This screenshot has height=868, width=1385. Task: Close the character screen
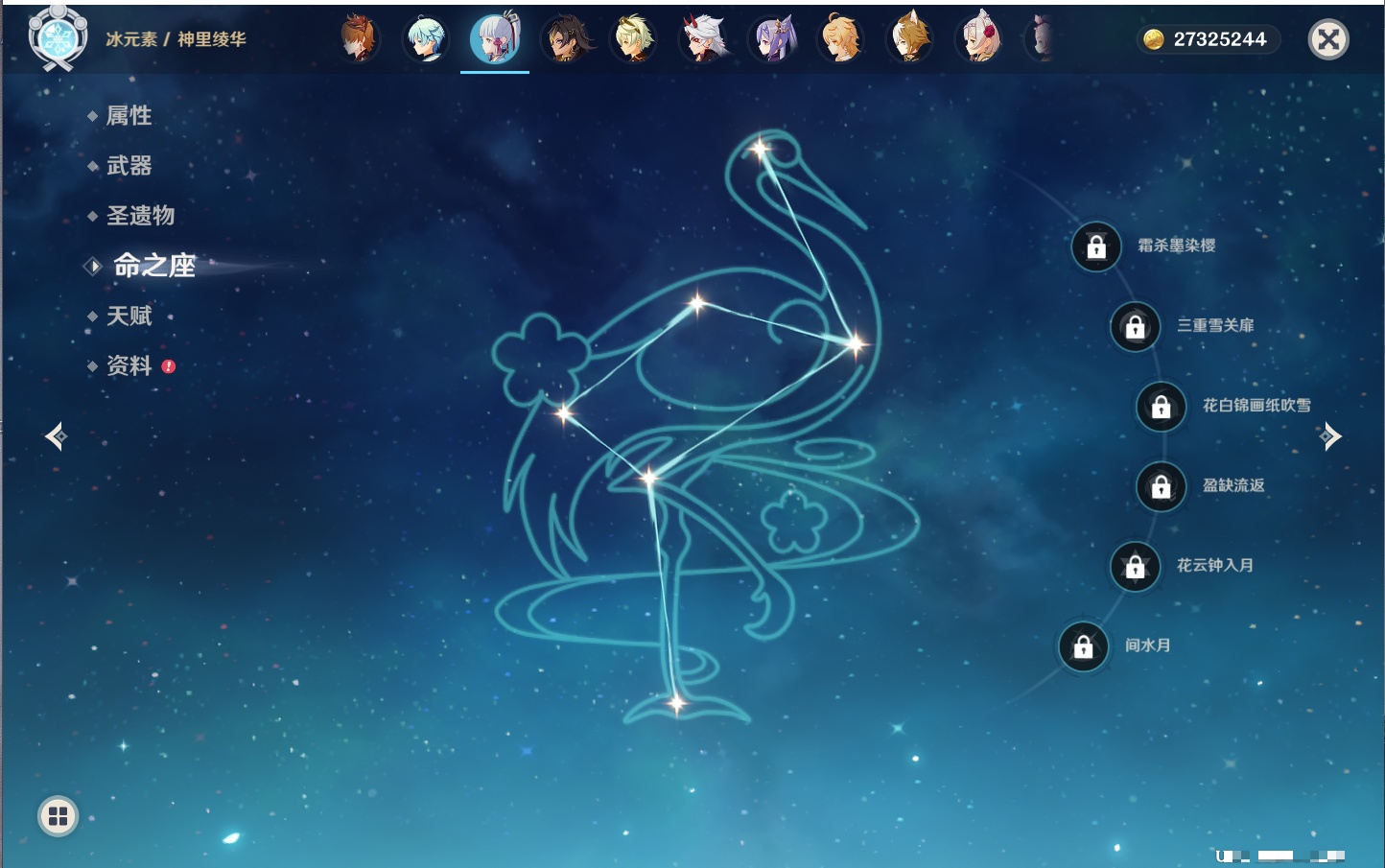pyautogui.click(x=1328, y=39)
